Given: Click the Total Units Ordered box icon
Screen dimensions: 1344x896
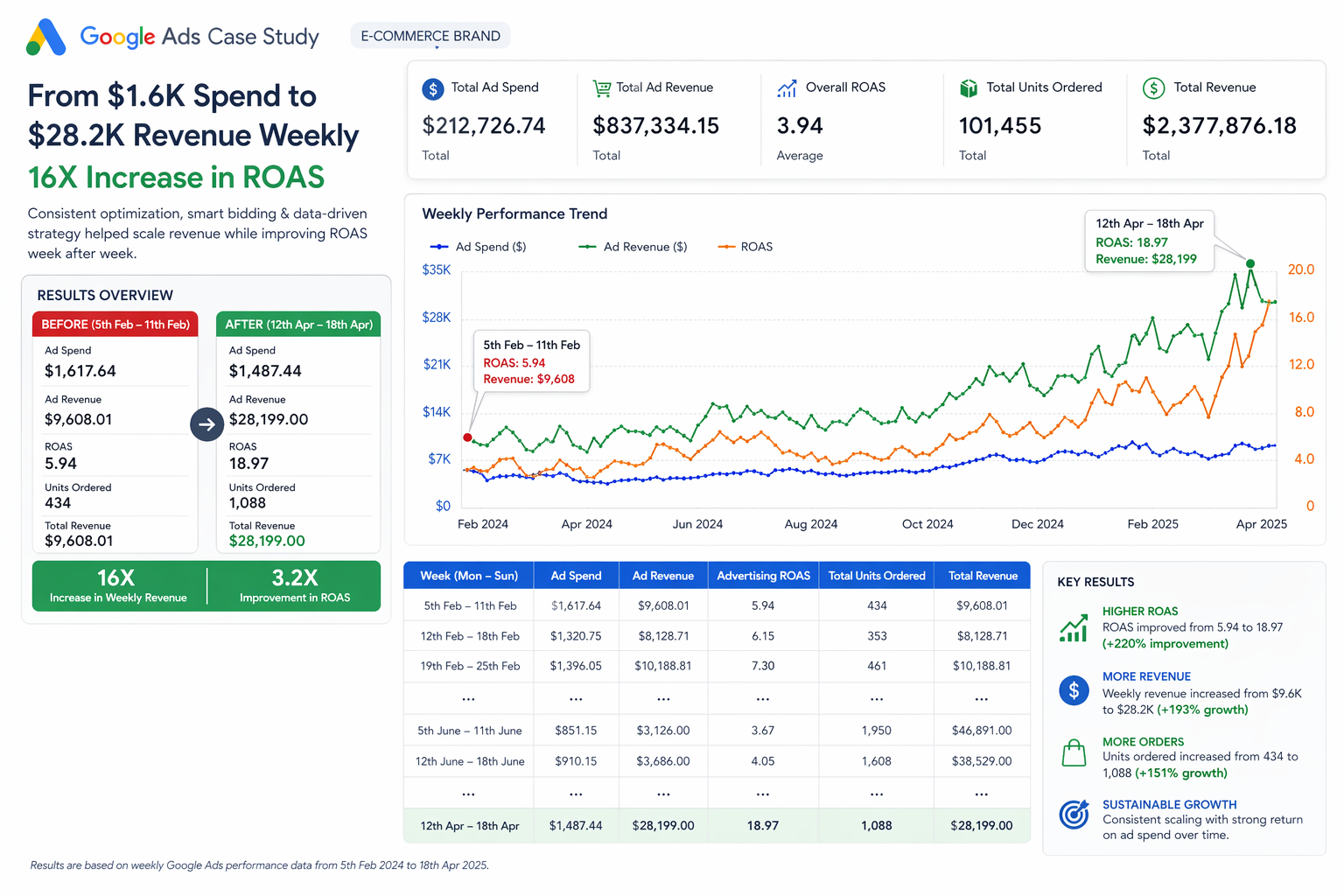Looking at the screenshot, I should coord(969,88).
